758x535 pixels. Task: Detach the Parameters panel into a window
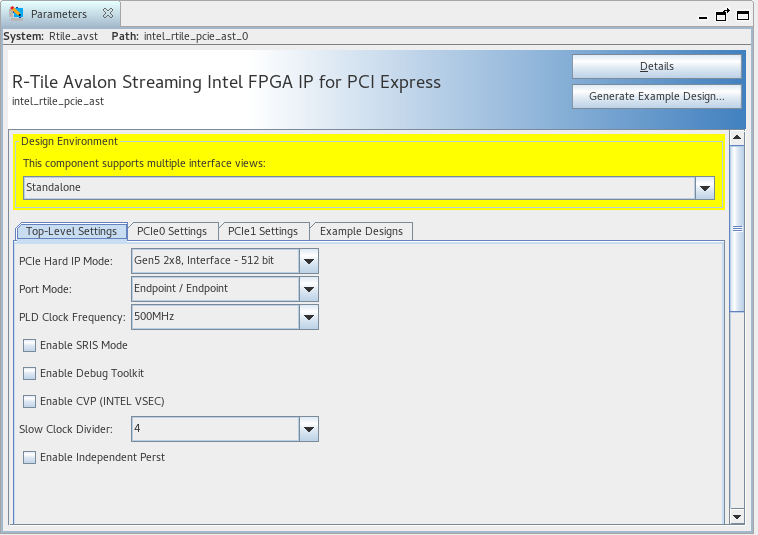(720, 16)
